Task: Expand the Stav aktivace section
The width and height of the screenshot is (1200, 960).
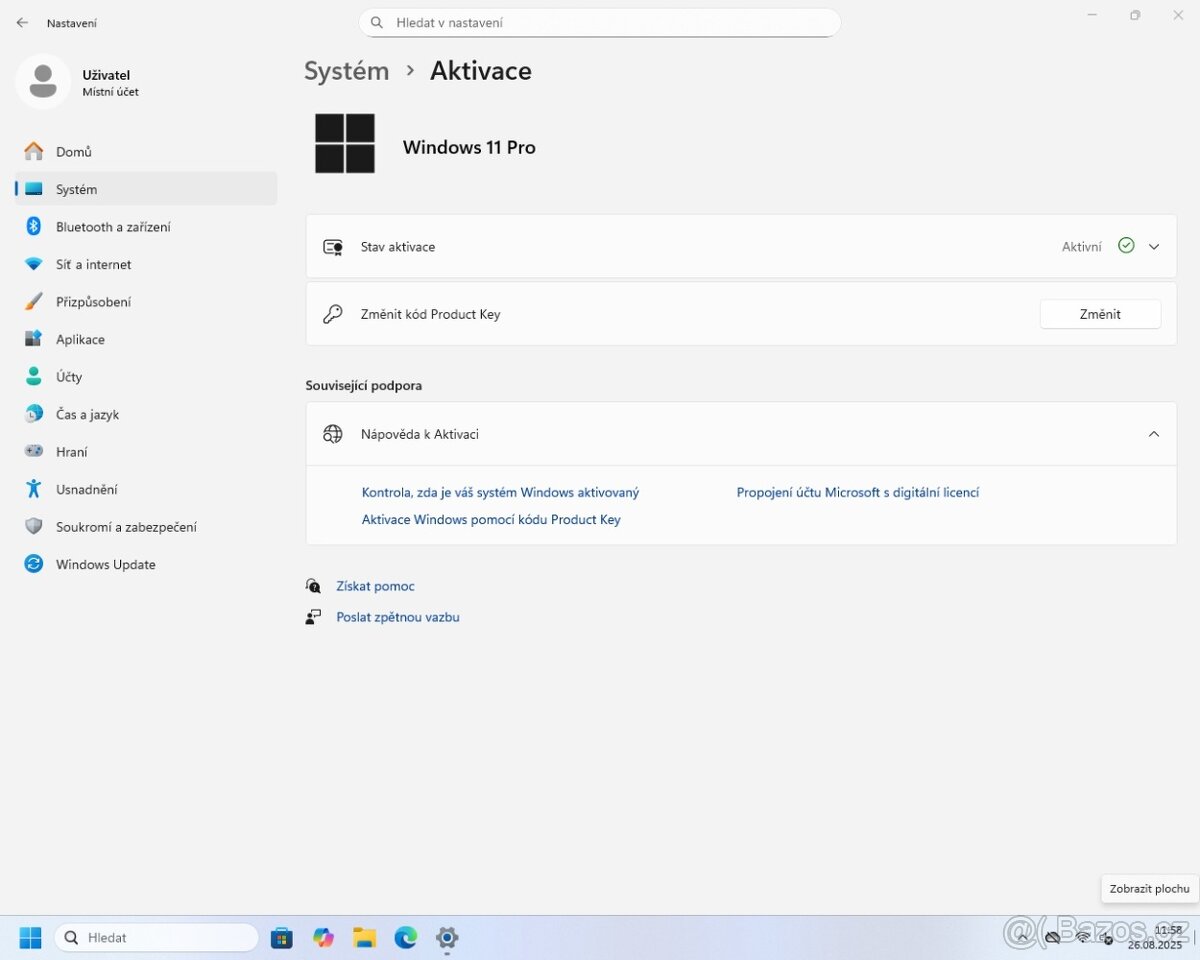Action: click(1154, 247)
